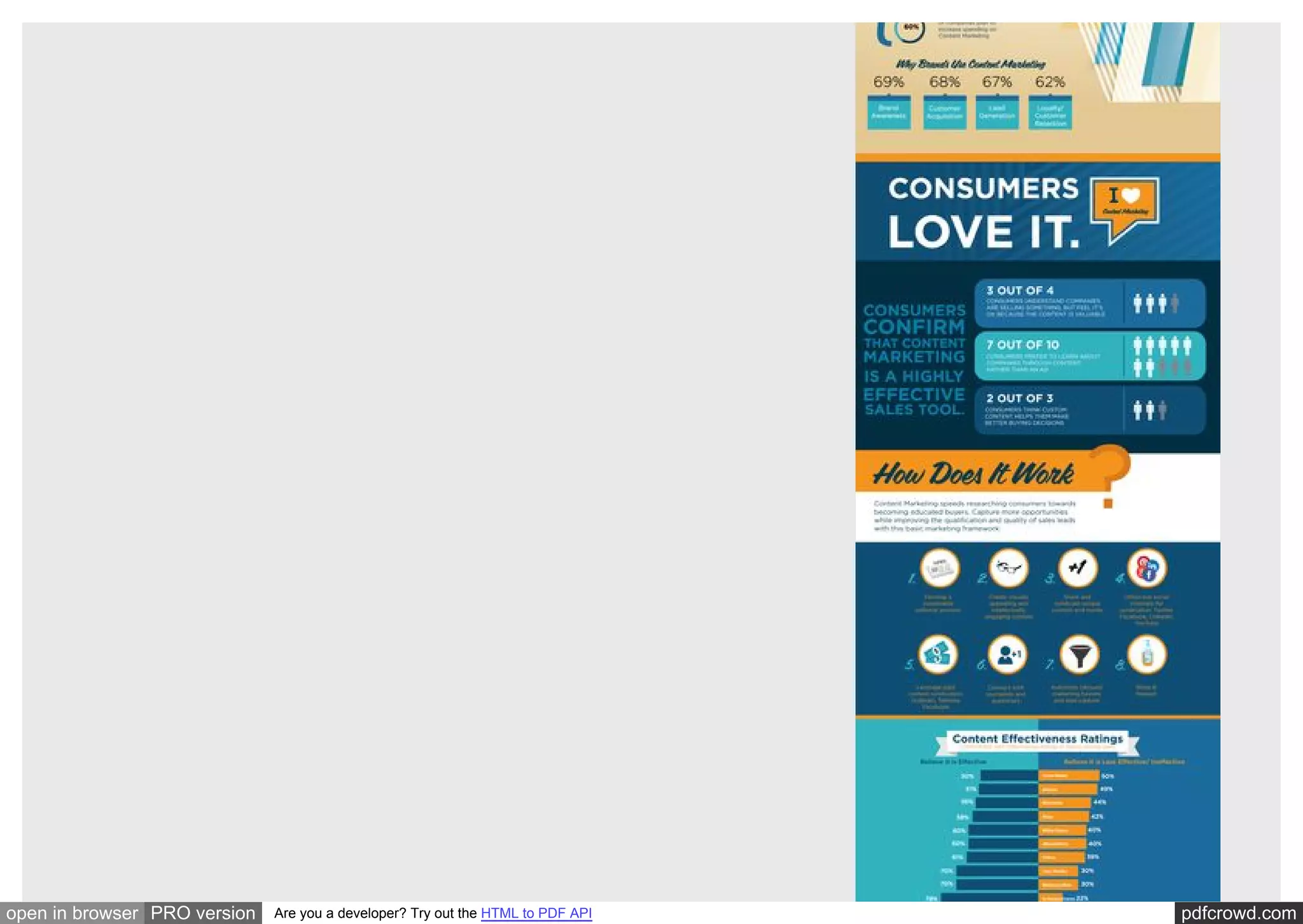Click the 'I heart Content Marketing' speech bubble
1303x924 pixels.
1125,210
